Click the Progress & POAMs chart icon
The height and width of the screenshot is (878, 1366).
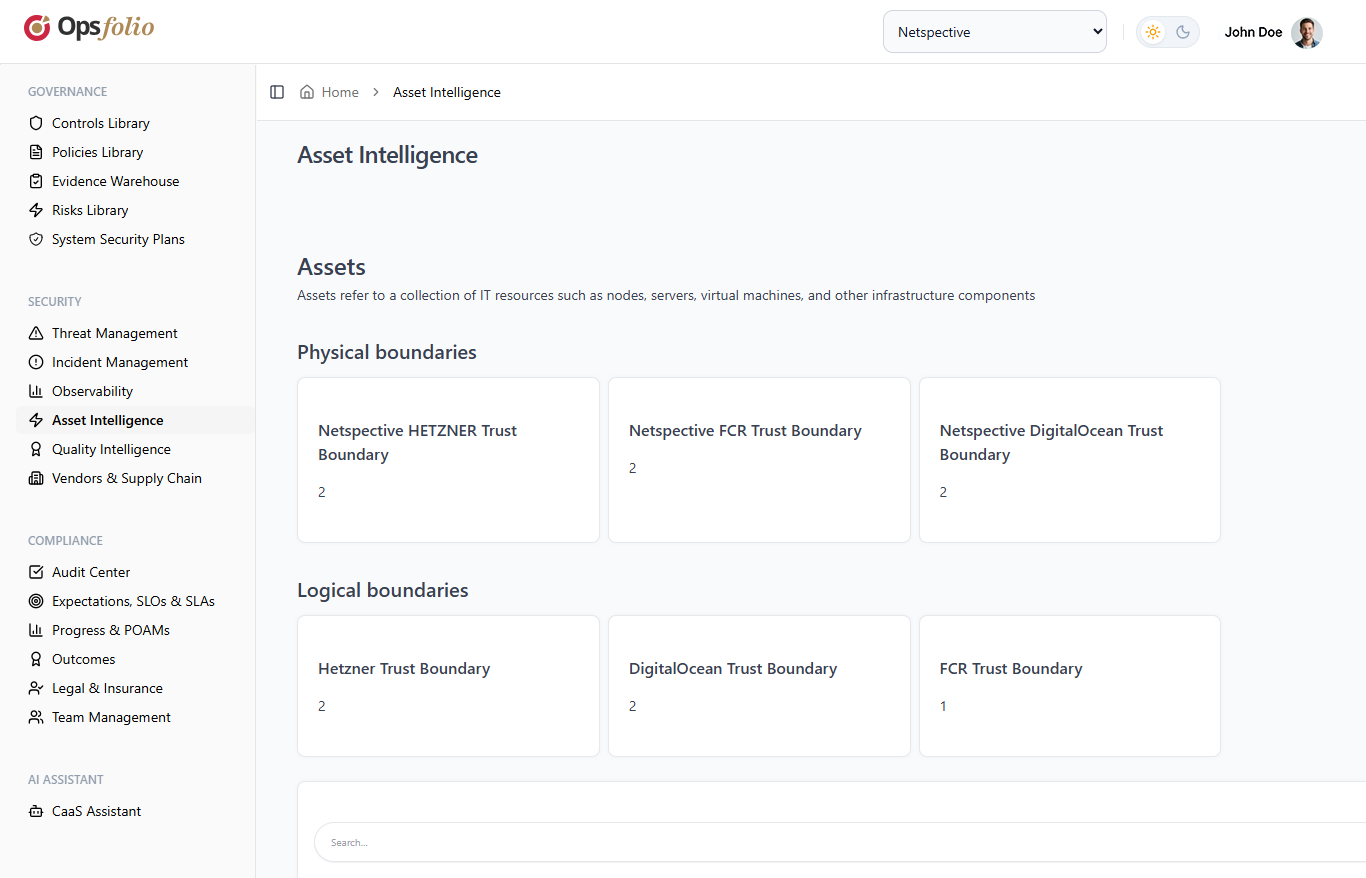point(36,630)
